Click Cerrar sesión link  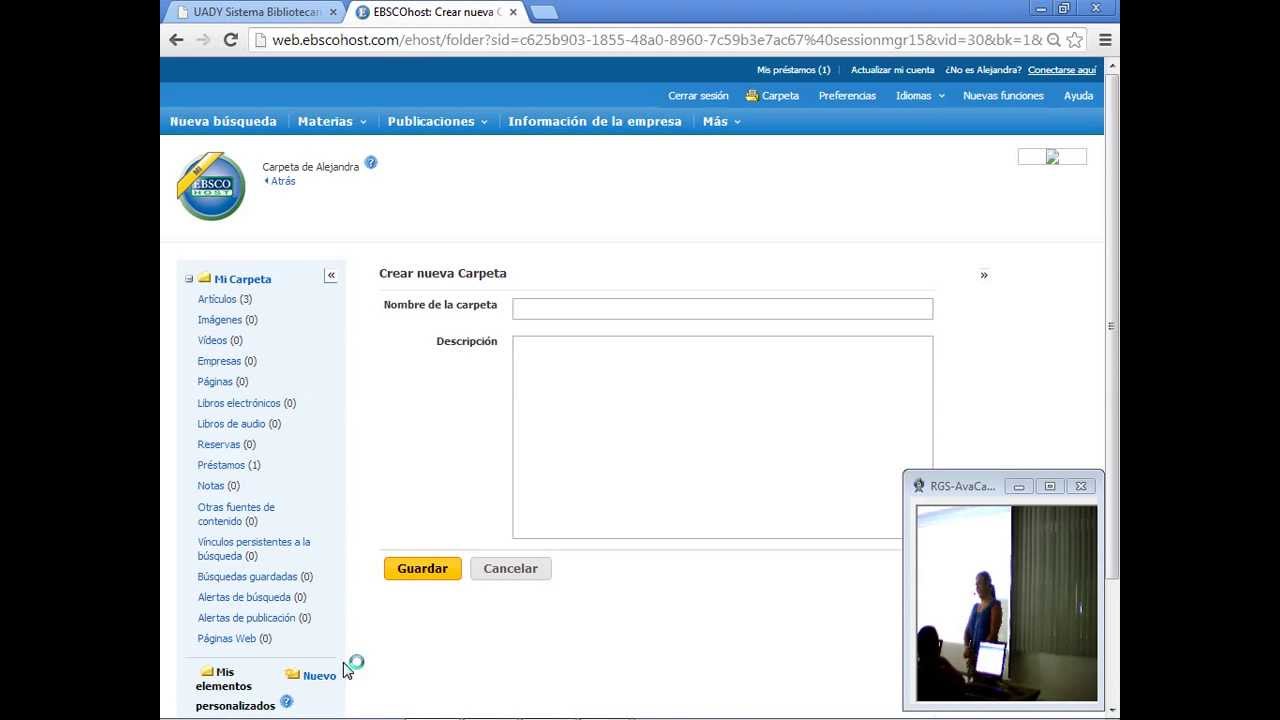pos(698,96)
